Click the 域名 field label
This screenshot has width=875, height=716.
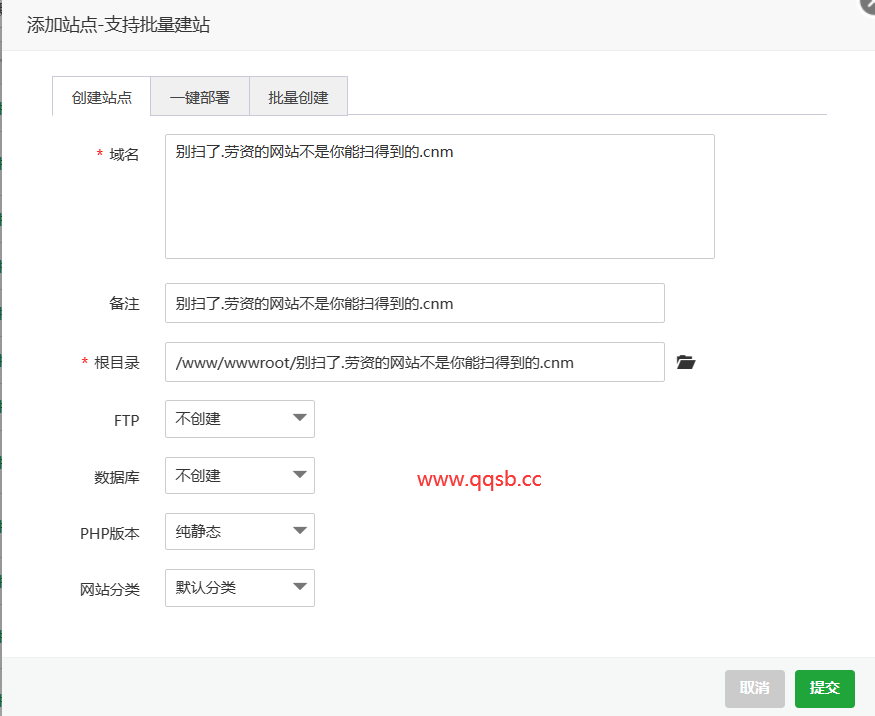(x=124, y=154)
